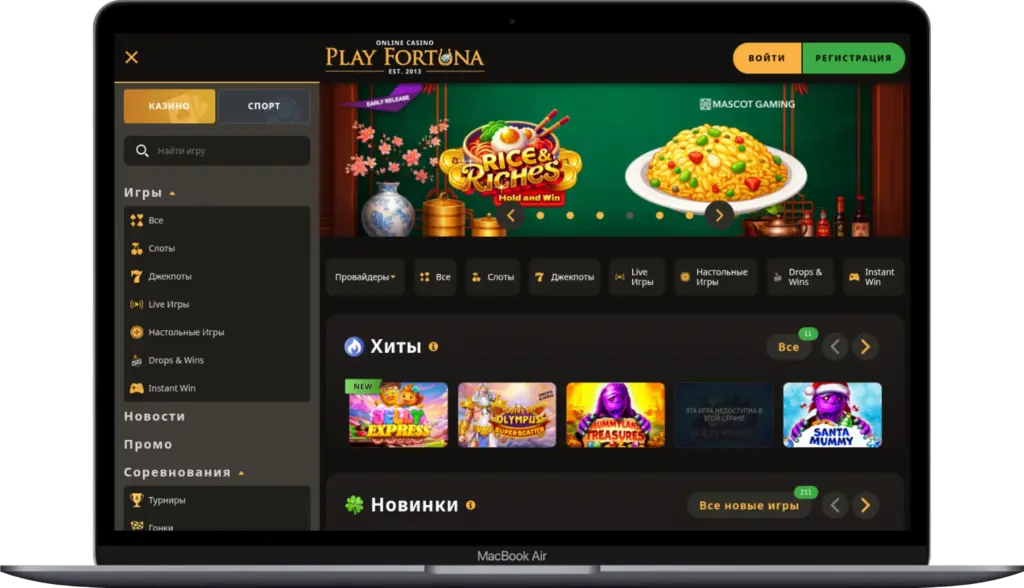Viewport: 1024px width, 588px height.
Task: Select Instant Win gamepad icon in sidebar
Action: (136, 388)
